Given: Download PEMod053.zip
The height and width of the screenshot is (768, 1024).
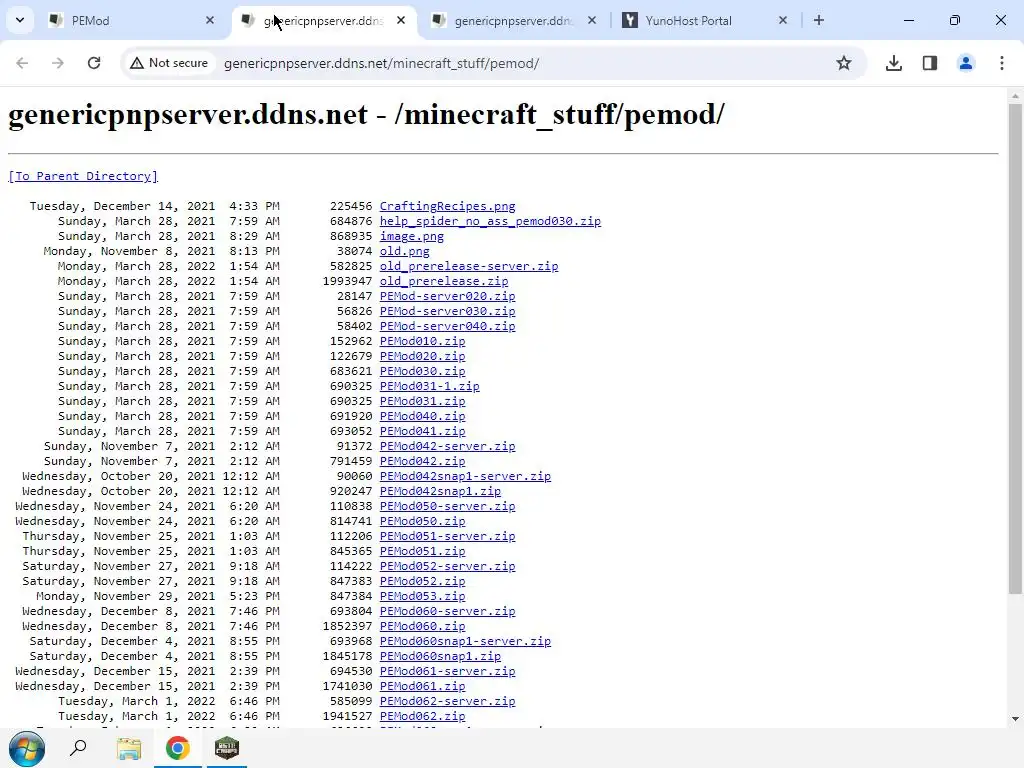Looking at the screenshot, I should [x=423, y=596].
